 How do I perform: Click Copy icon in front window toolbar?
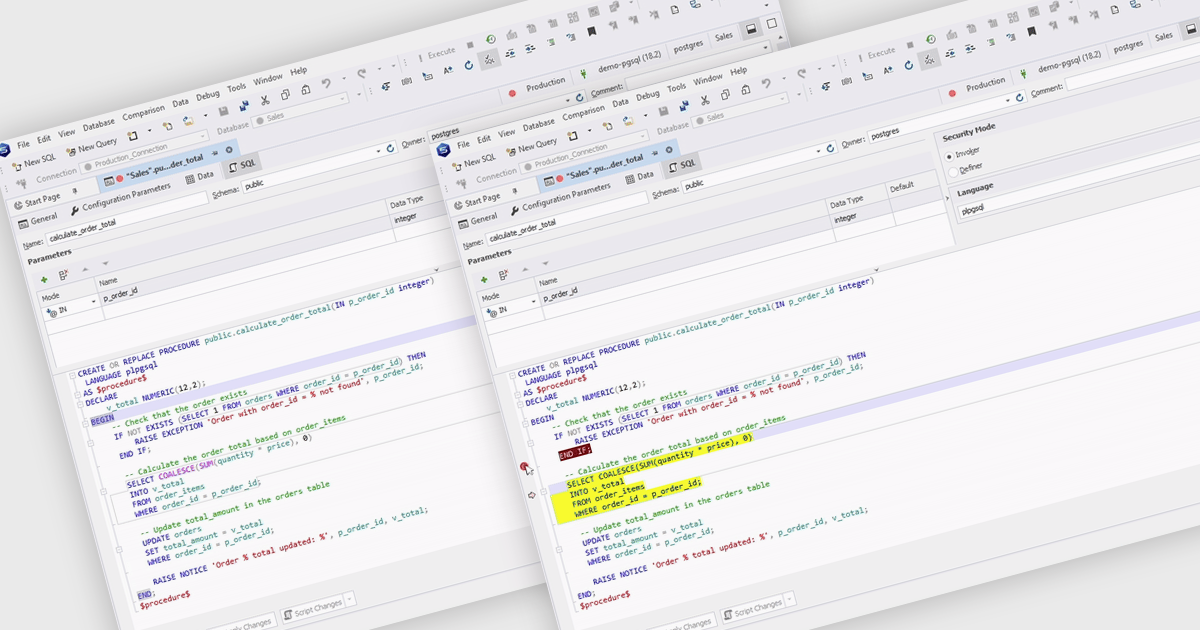click(725, 94)
